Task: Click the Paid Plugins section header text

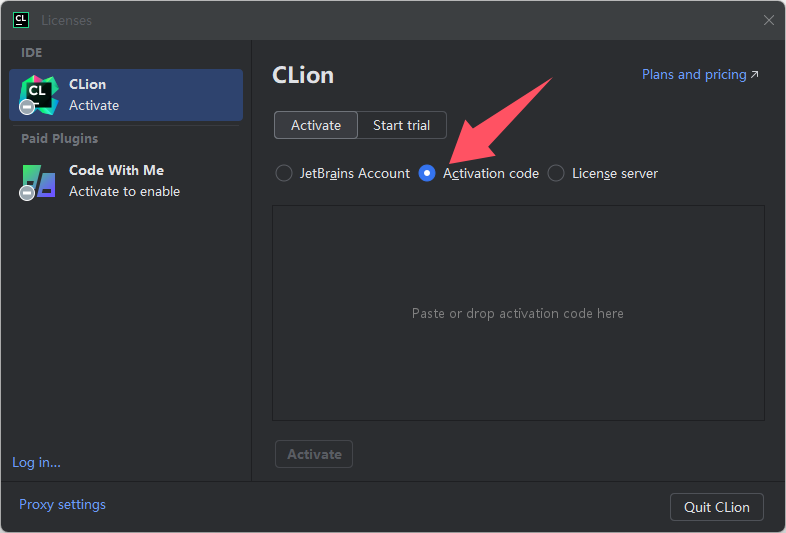Action: 60,138
